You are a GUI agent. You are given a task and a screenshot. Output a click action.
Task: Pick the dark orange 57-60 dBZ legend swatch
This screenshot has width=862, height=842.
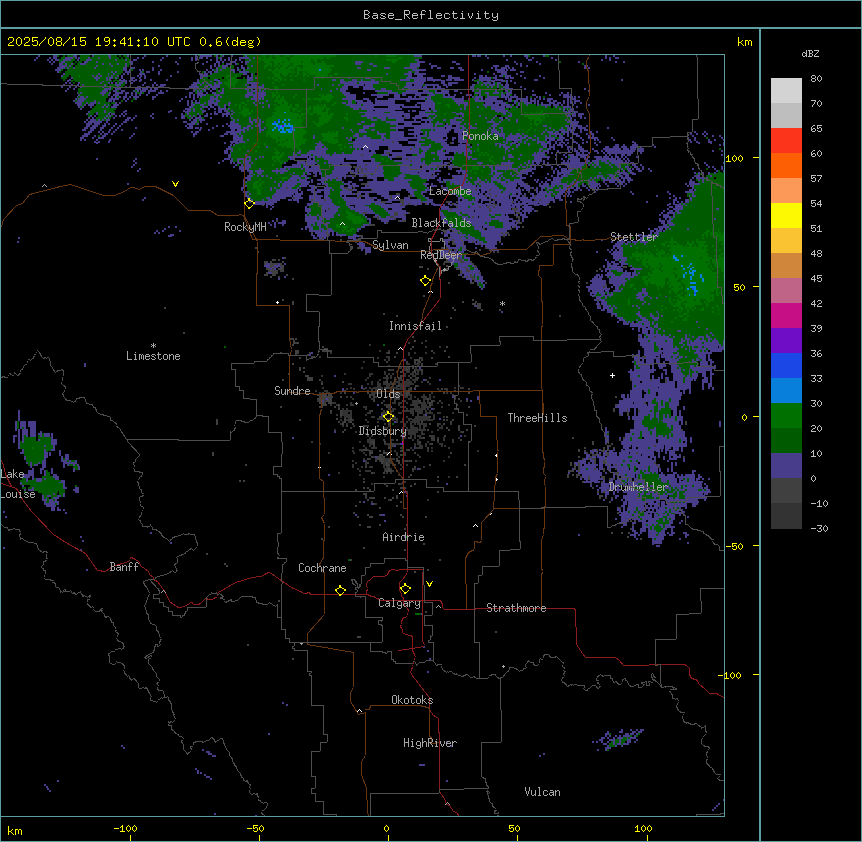tap(786, 165)
